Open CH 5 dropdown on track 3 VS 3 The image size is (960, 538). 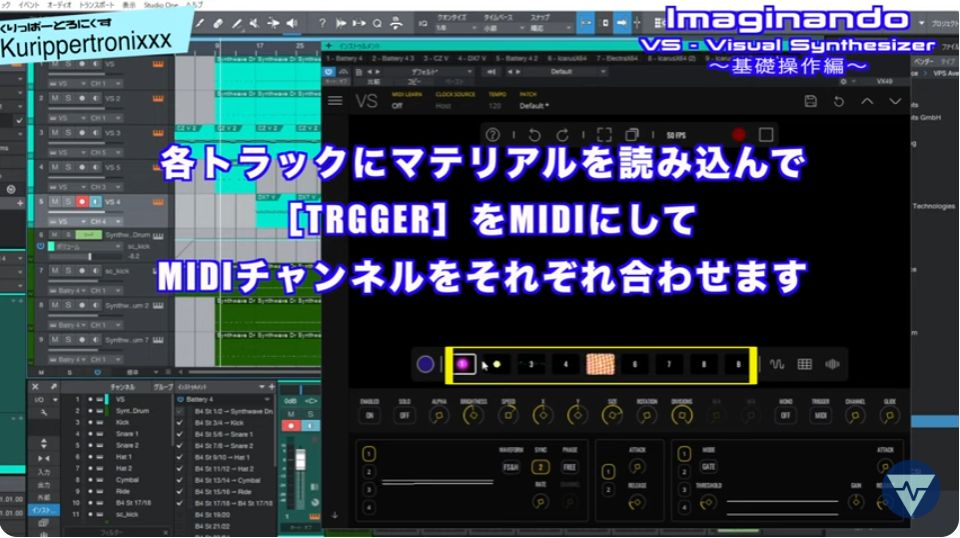tap(105, 152)
